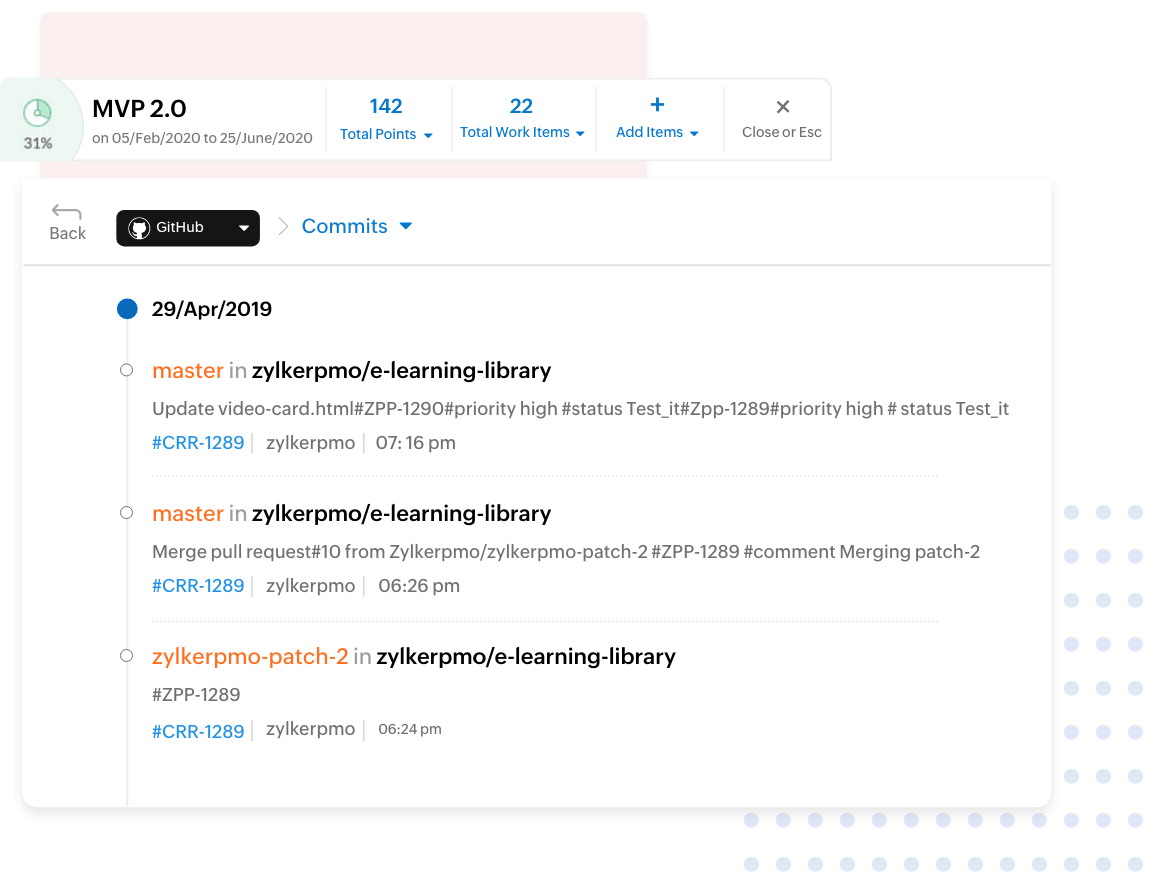The width and height of the screenshot is (1150, 876).
Task: Open #CRR-1289 link at 06:24 pm commit
Action: coord(198,731)
